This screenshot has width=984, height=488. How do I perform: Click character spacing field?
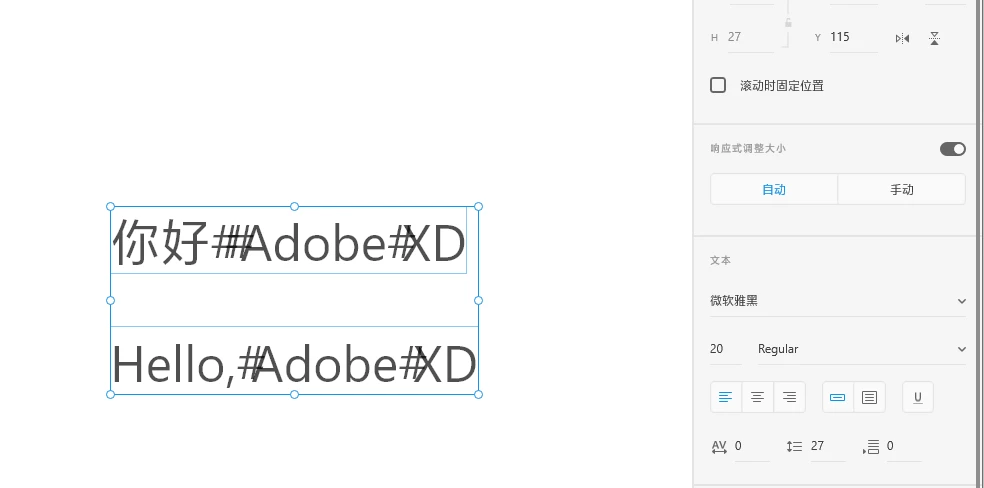point(752,447)
